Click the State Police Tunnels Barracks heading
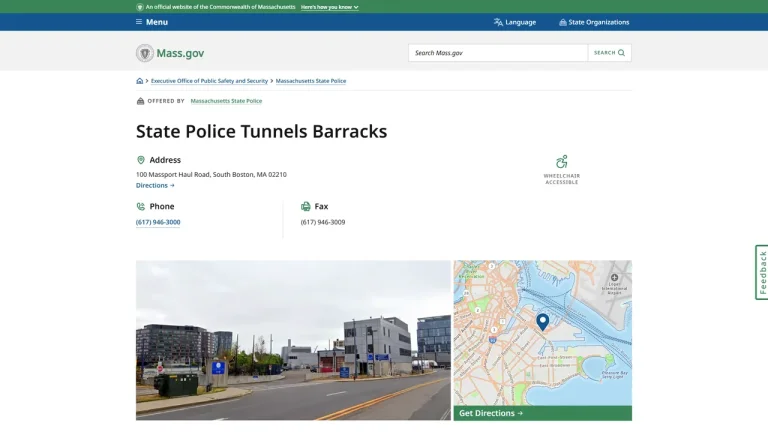The width and height of the screenshot is (768, 432). point(261,131)
